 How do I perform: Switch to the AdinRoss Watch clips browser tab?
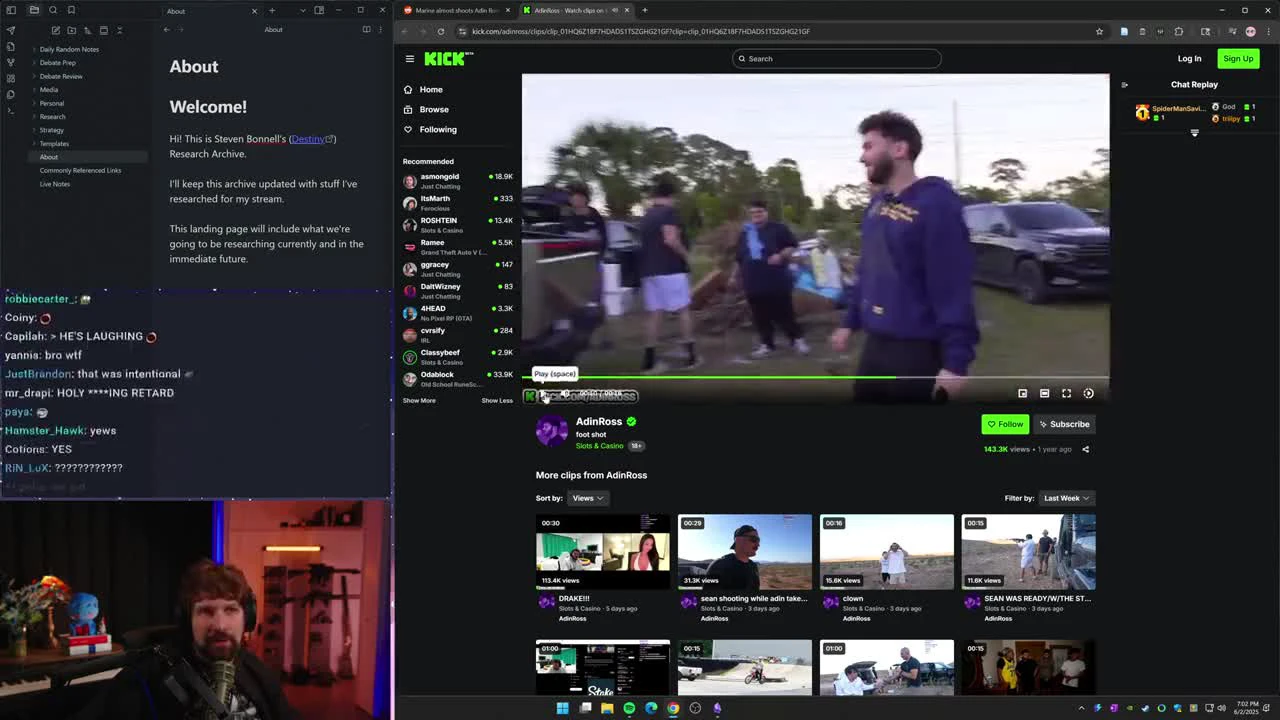575,10
